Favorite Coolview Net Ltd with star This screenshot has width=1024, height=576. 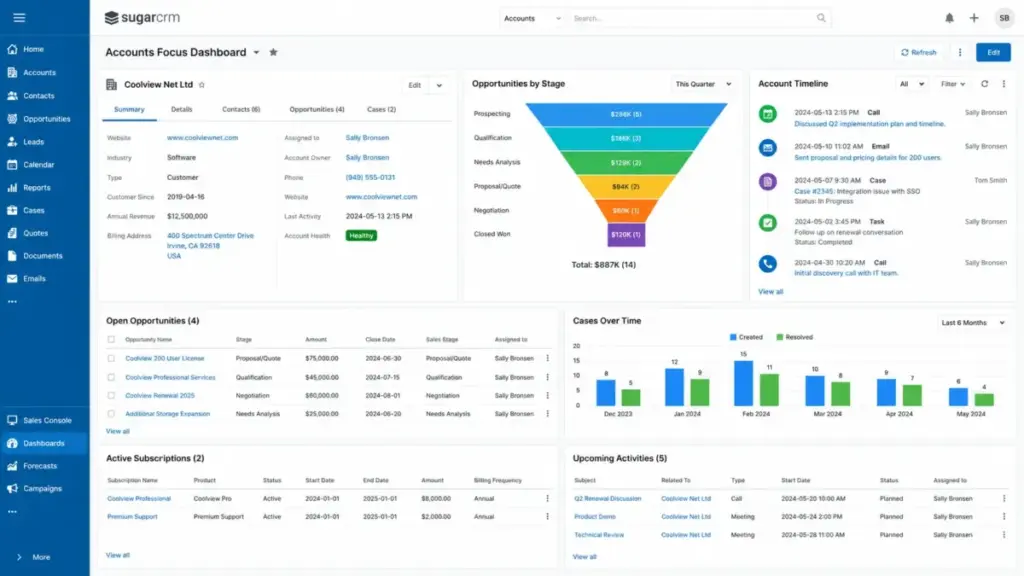pos(202,85)
